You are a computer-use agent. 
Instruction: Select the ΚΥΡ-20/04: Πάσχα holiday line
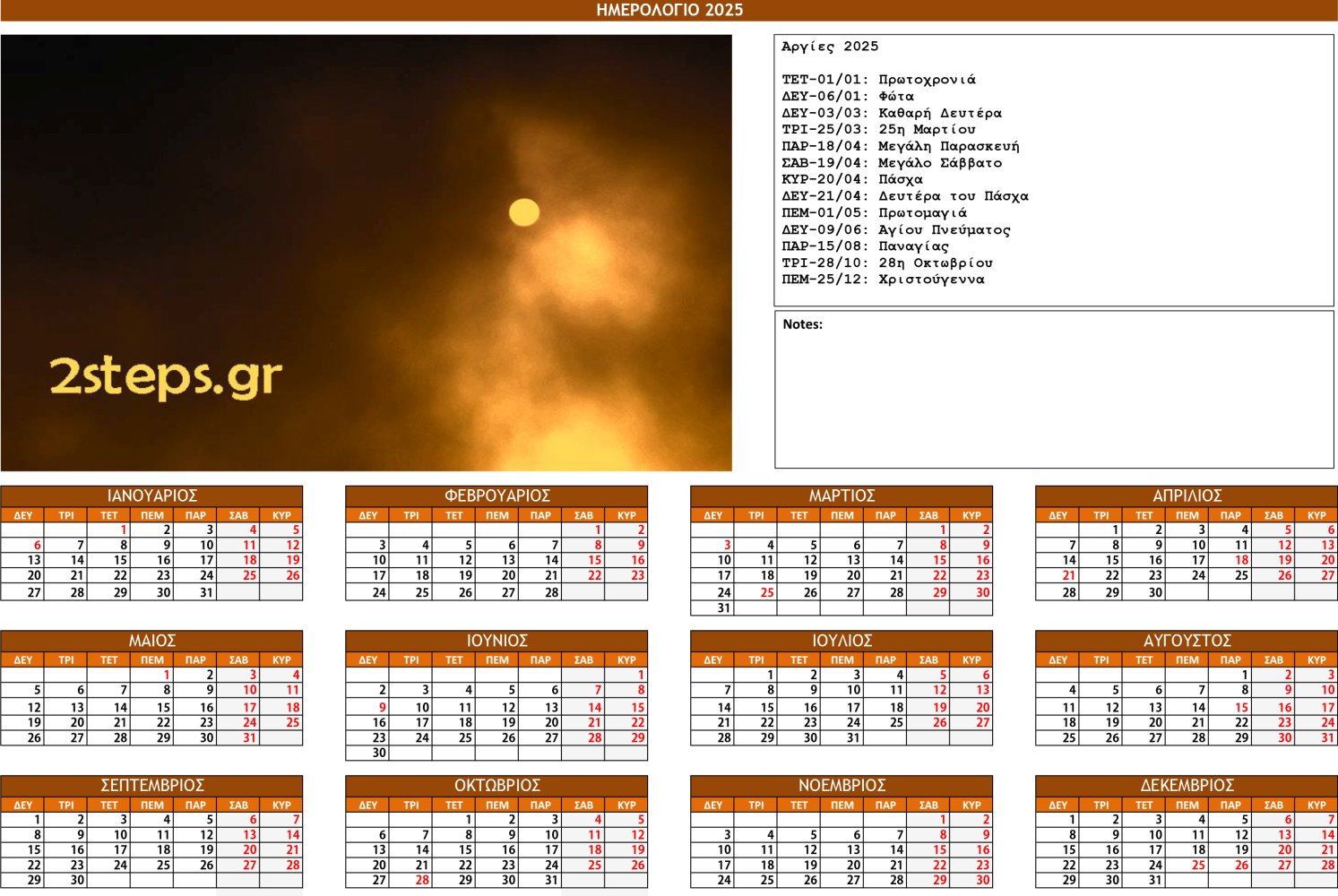(x=852, y=179)
